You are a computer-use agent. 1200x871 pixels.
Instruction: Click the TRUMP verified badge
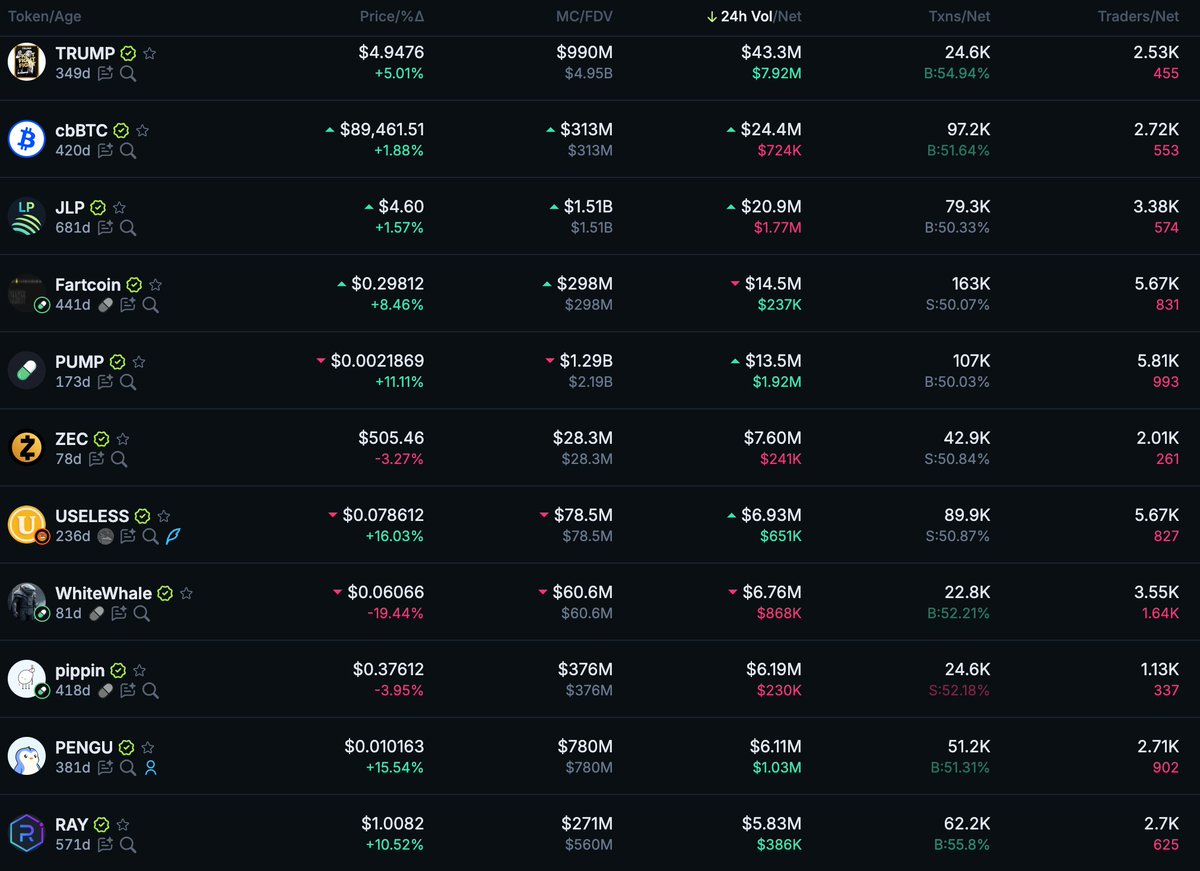pyautogui.click(x=128, y=53)
